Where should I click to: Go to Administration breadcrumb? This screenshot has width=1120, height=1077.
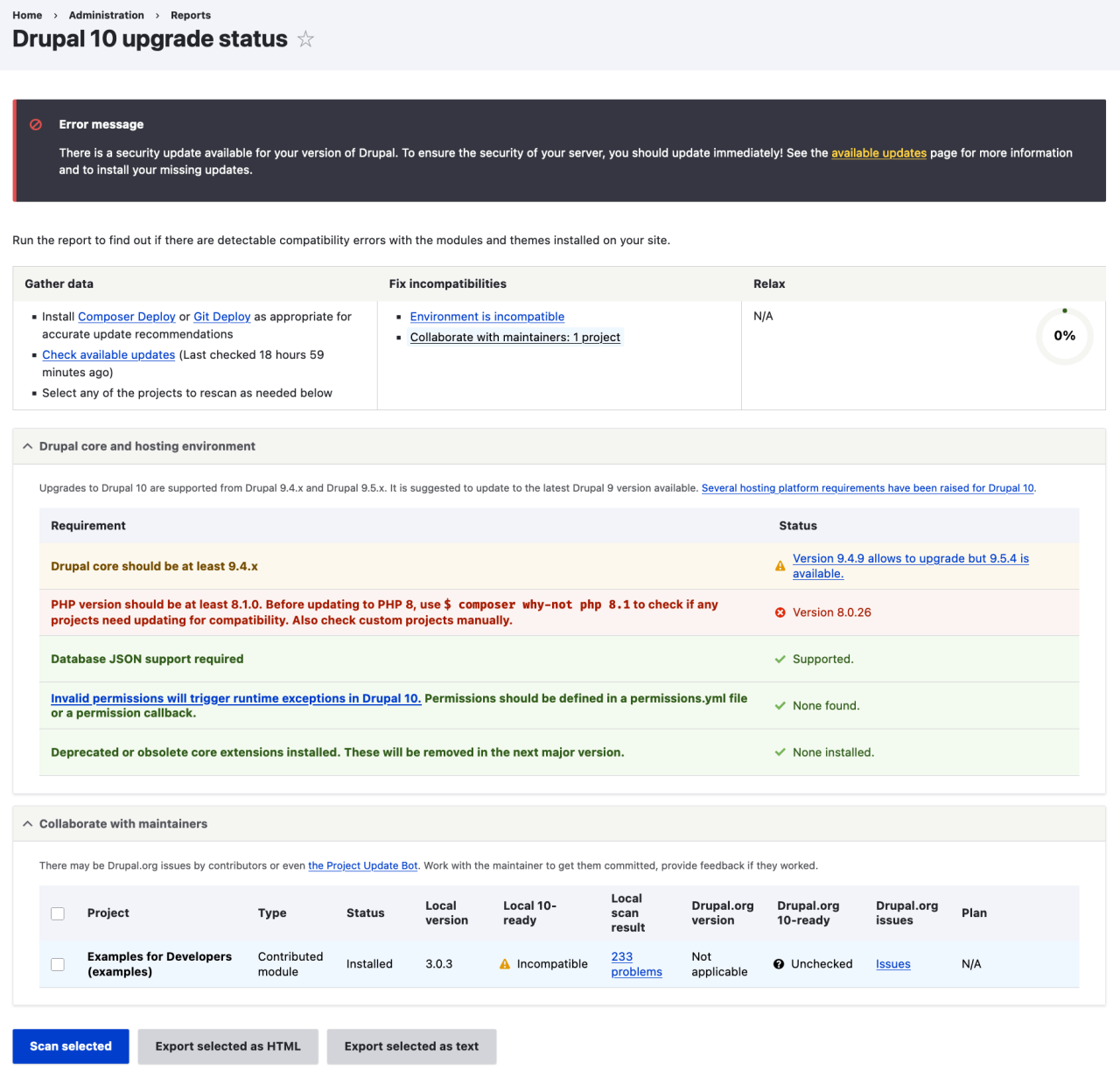click(107, 15)
